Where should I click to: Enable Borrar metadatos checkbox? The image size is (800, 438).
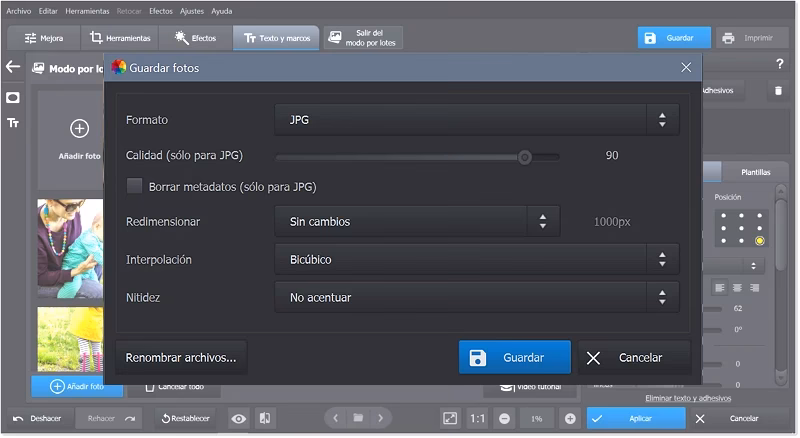pyautogui.click(x=134, y=186)
